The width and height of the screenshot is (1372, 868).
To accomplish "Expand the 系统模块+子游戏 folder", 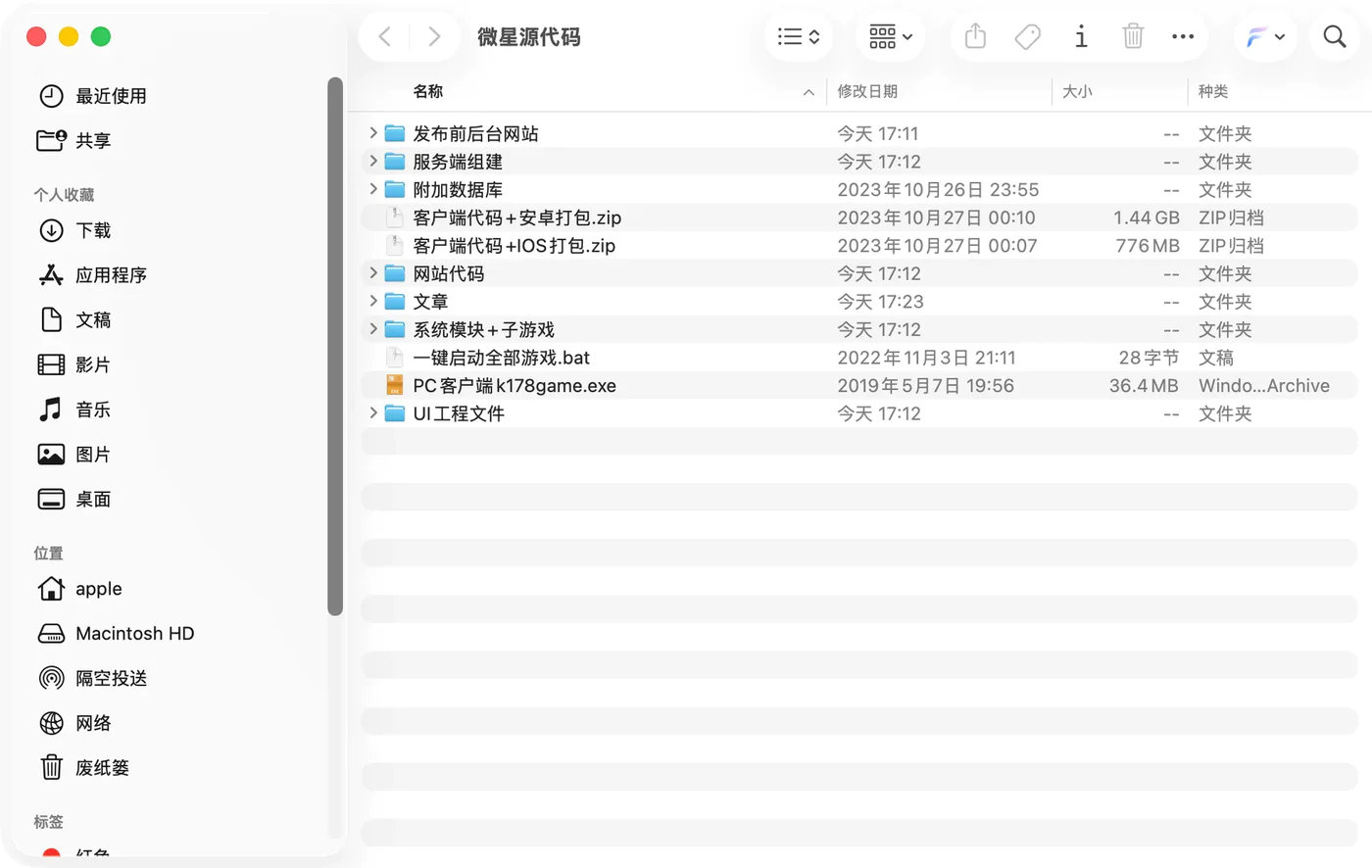I will [373, 329].
